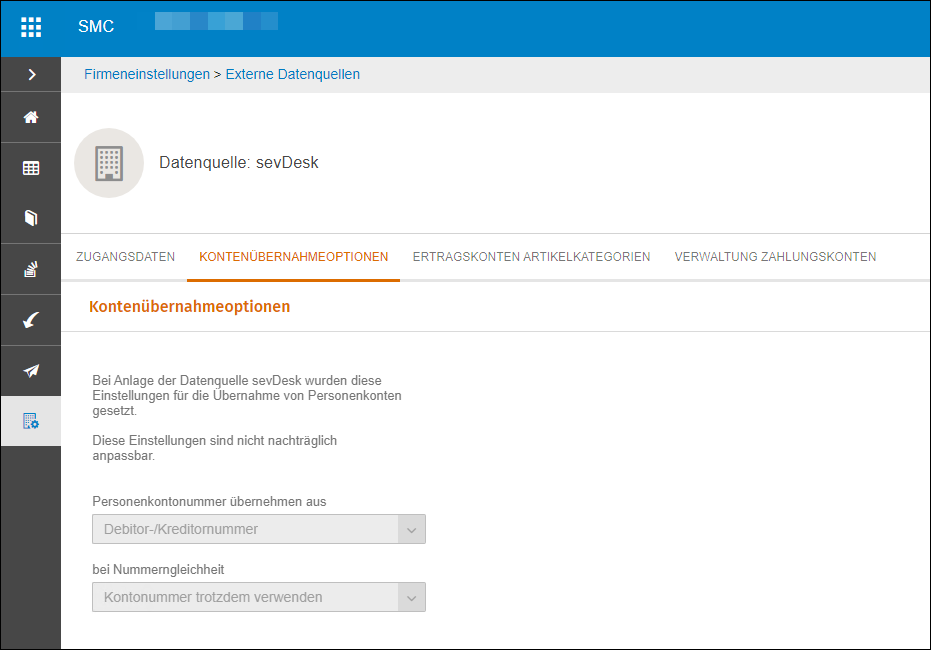
Task: Open the Ertragskonten Artikelkategorien tab
Action: tap(531, 256)
